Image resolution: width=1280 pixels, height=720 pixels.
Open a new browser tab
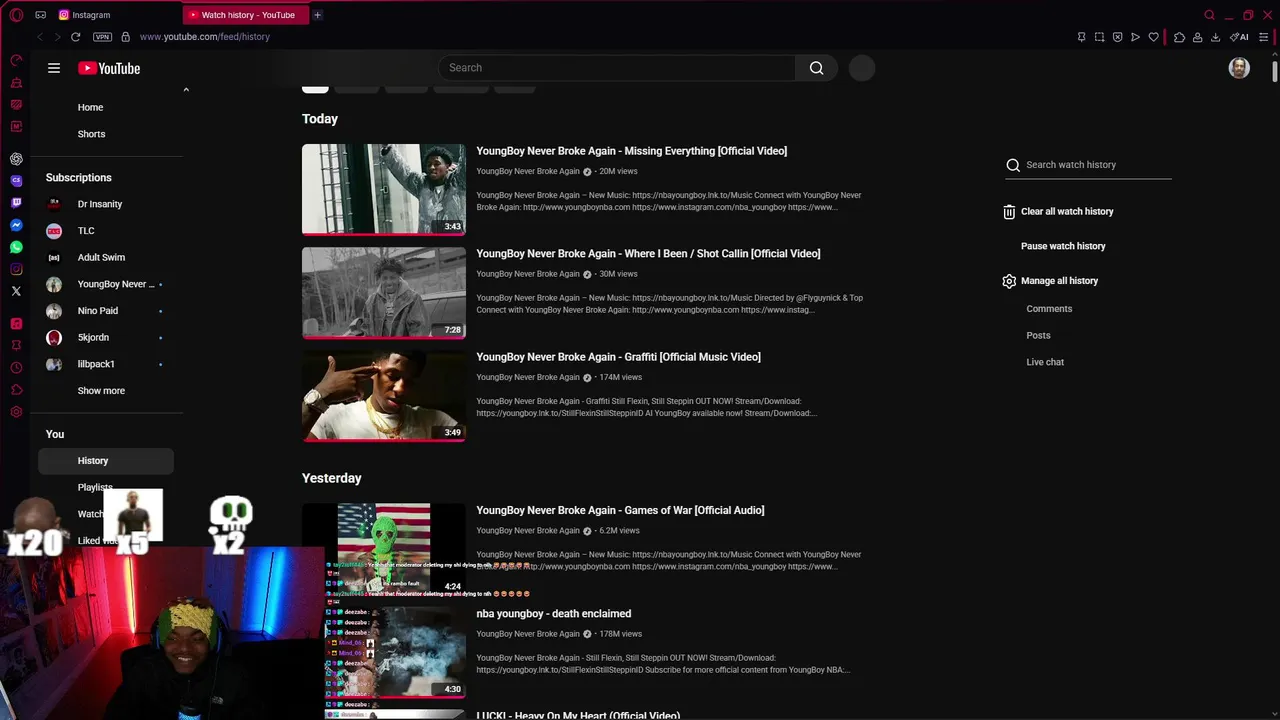pyautogui.click(x=317, y=15)
